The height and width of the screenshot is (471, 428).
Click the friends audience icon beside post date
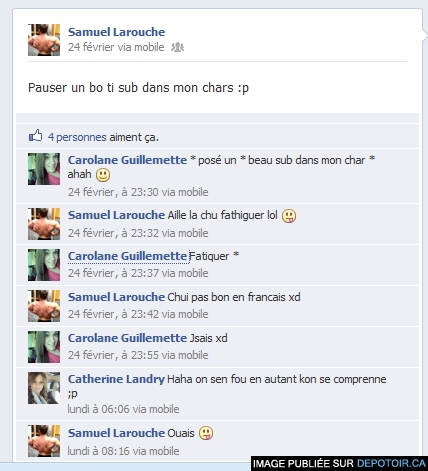point(177,47)
